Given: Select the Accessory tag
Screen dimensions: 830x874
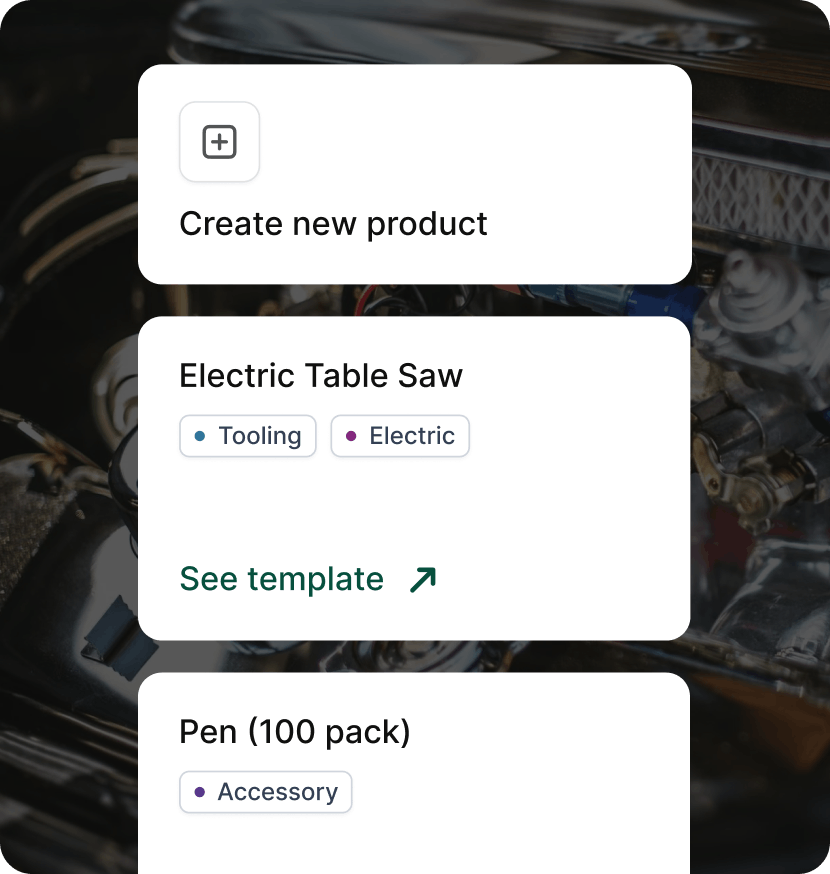Looking at the screenshot, I should pos(266,792).
